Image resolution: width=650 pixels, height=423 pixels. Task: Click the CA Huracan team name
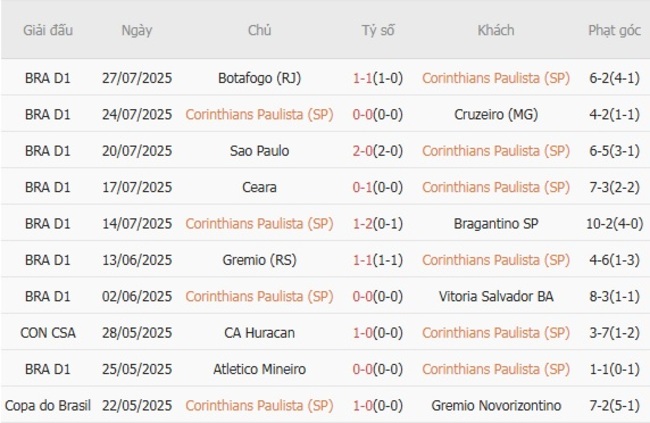(259, 333)
